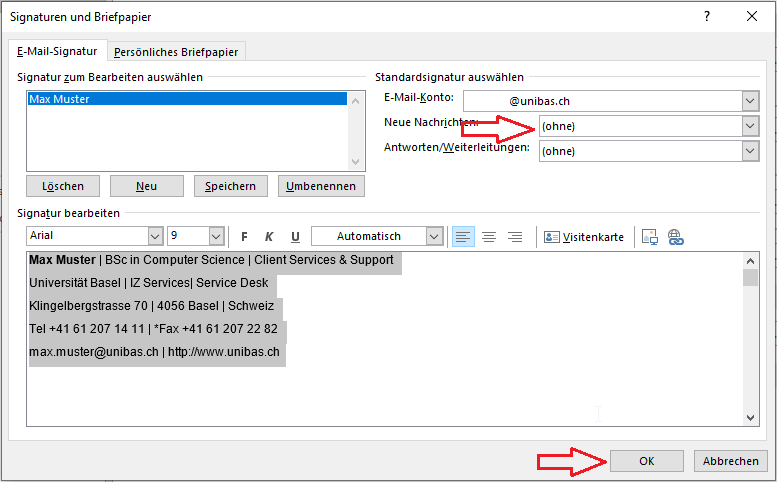
Task: Align signature text right
Action: click(515, 237)
